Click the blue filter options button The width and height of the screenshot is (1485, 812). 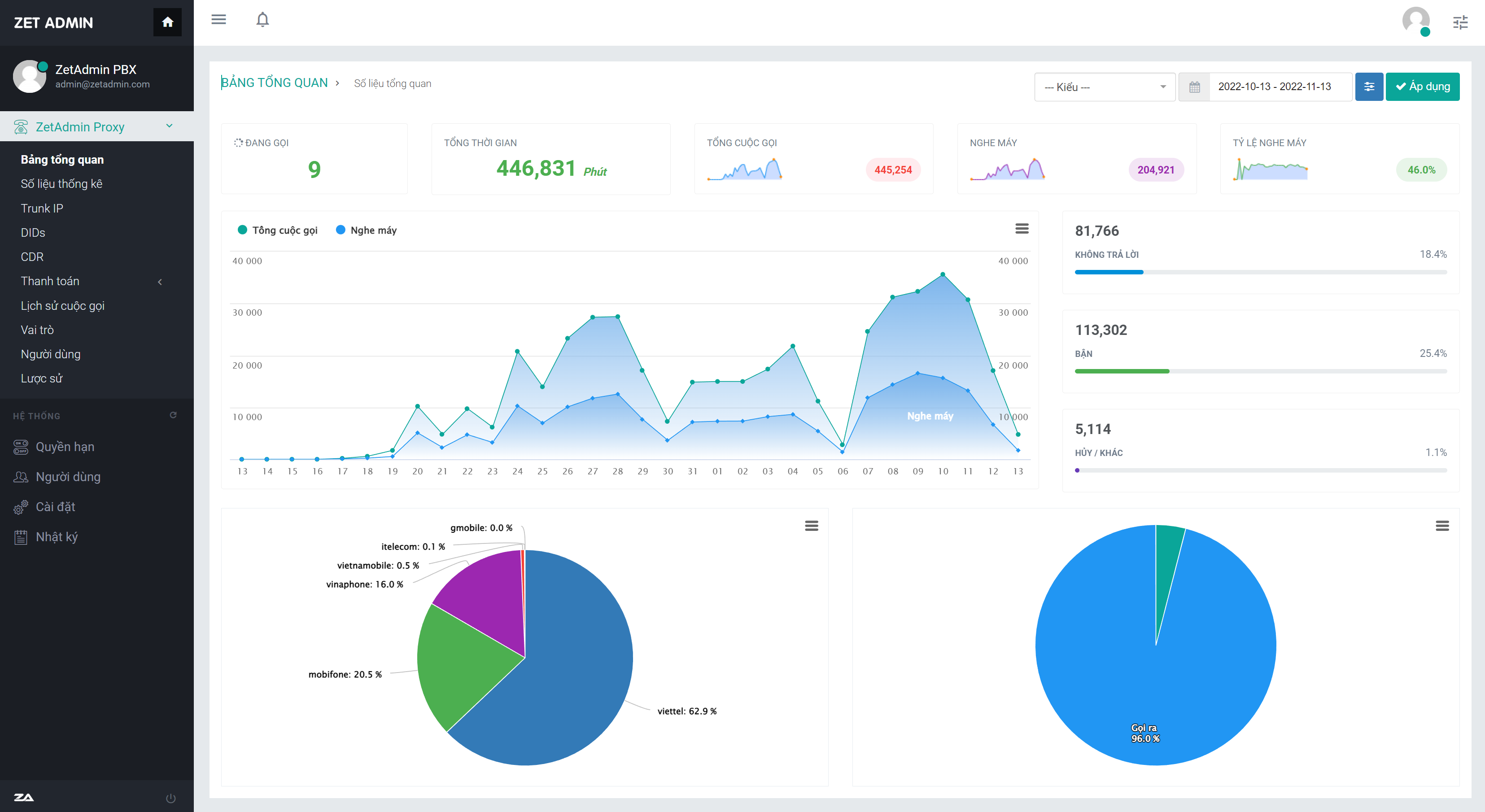[x=1368, y=87]
